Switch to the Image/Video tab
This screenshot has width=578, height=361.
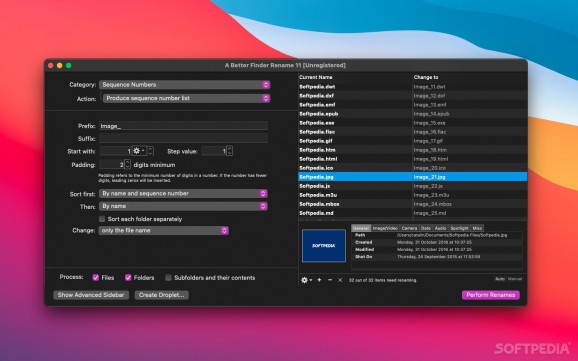(x=385, y=228)
